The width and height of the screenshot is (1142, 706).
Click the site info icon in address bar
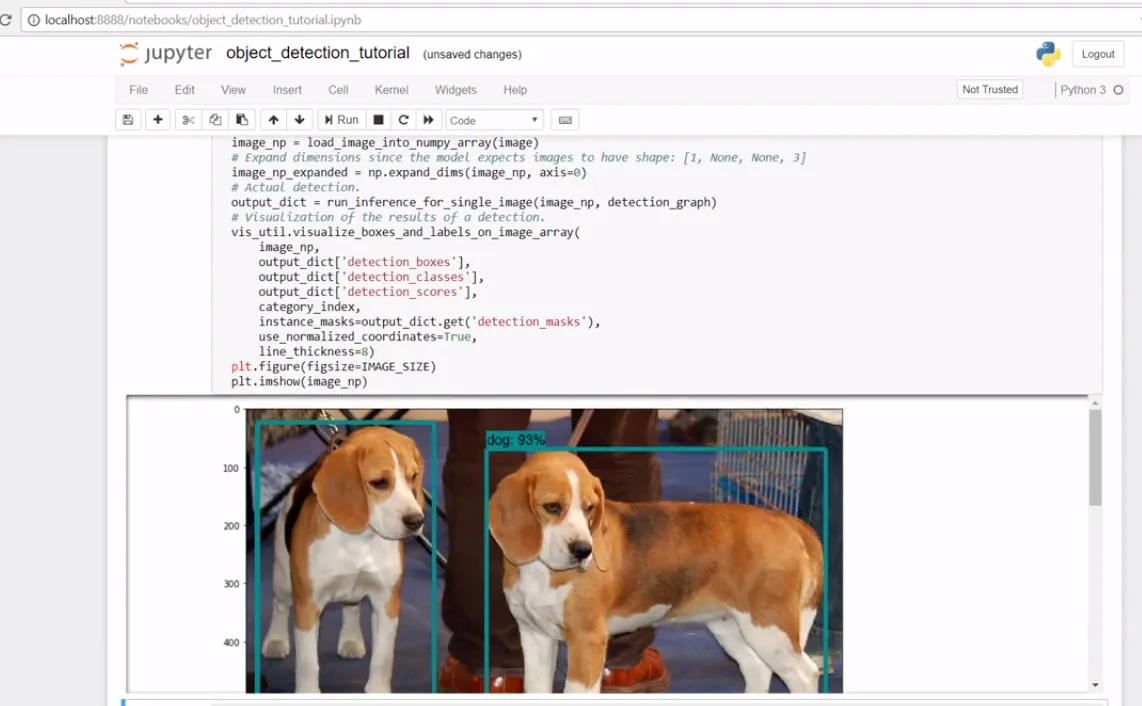(34, 20)
